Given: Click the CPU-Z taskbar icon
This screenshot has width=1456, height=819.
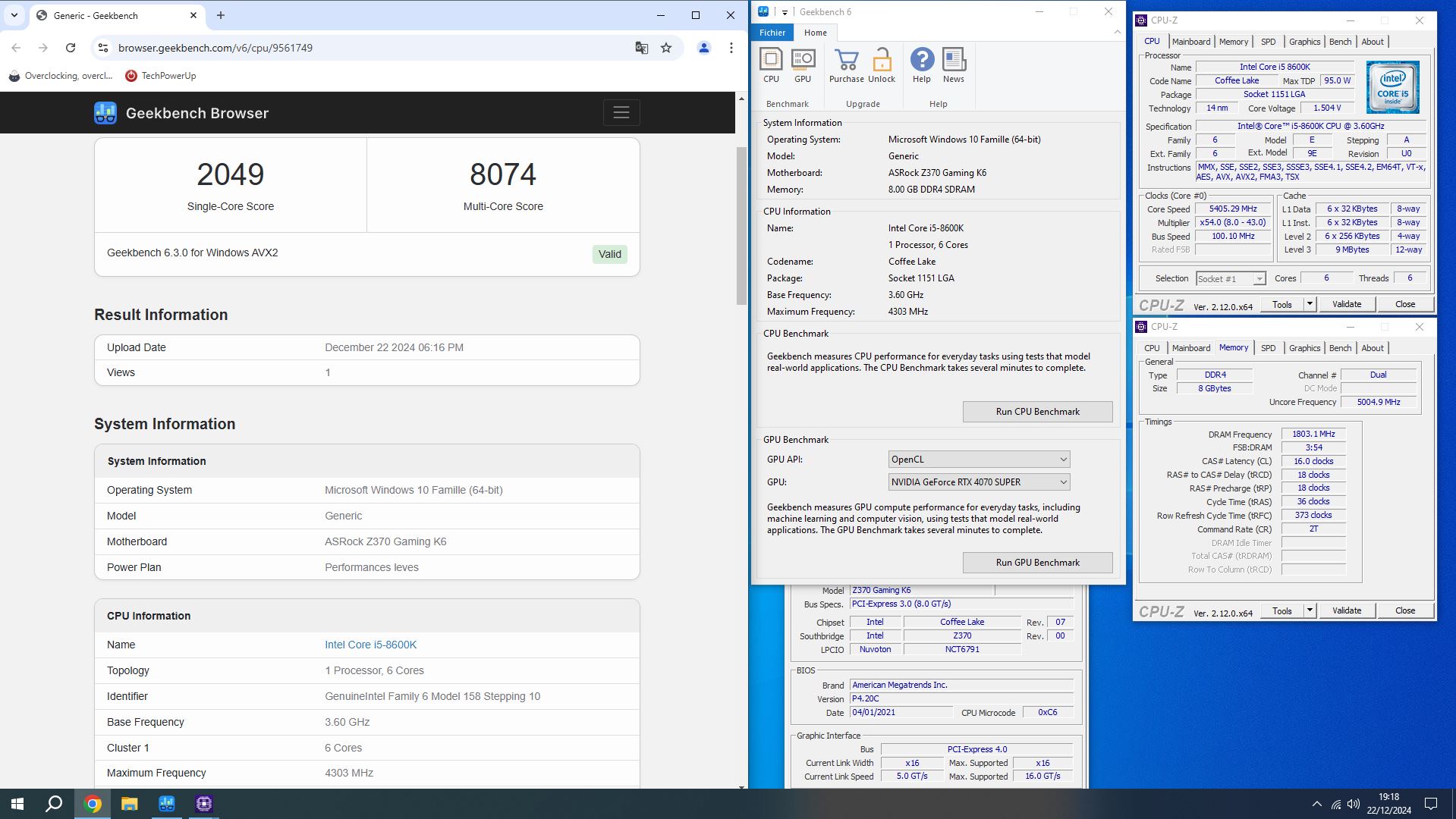Looking at the screenshot, I should (204, 804).
